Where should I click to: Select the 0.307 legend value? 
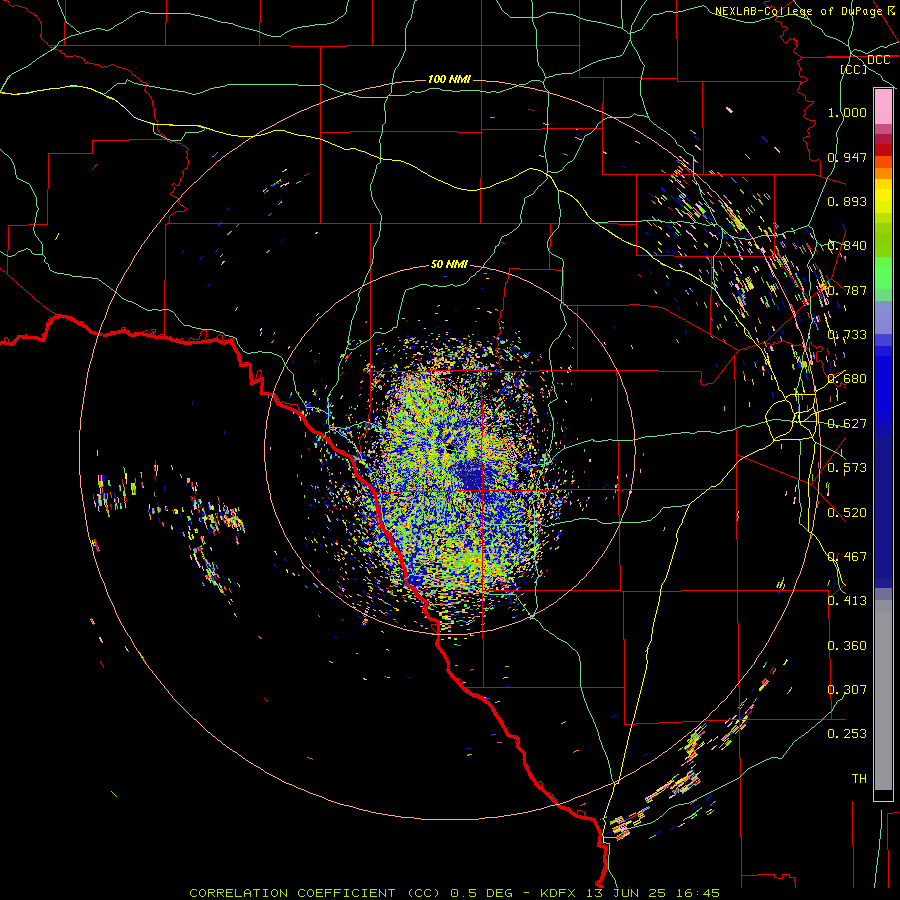pos(847,689)
